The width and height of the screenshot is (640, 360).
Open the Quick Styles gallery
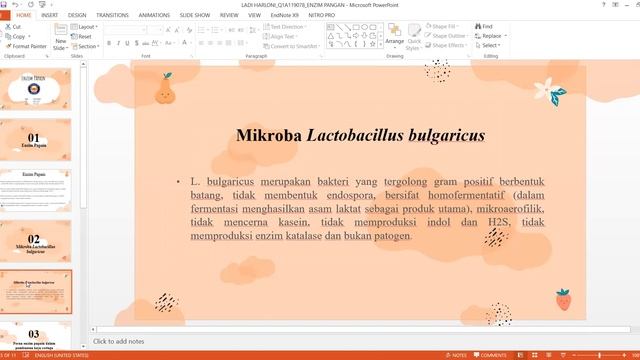(x=414, y=37)
